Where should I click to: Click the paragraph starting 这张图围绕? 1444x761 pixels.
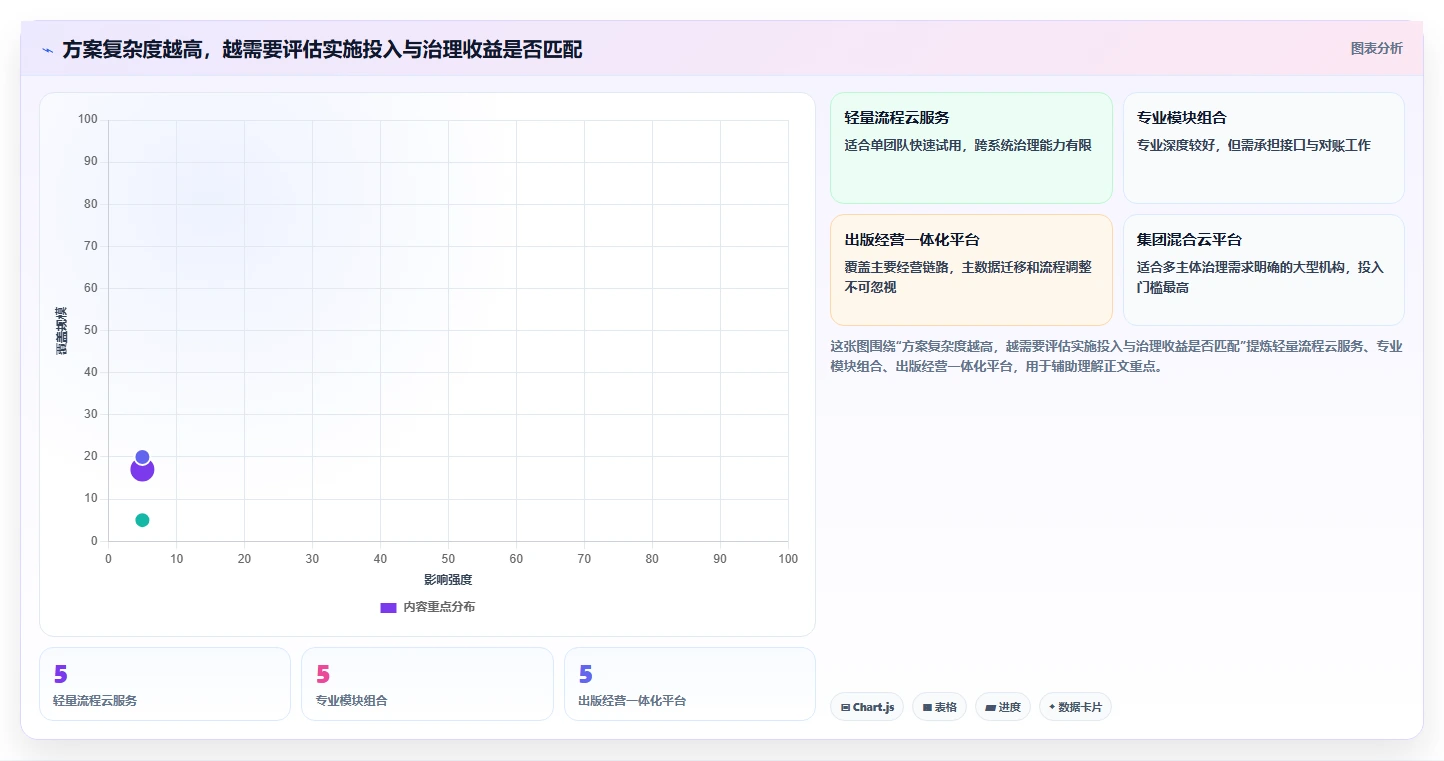tap(1117, 356)
